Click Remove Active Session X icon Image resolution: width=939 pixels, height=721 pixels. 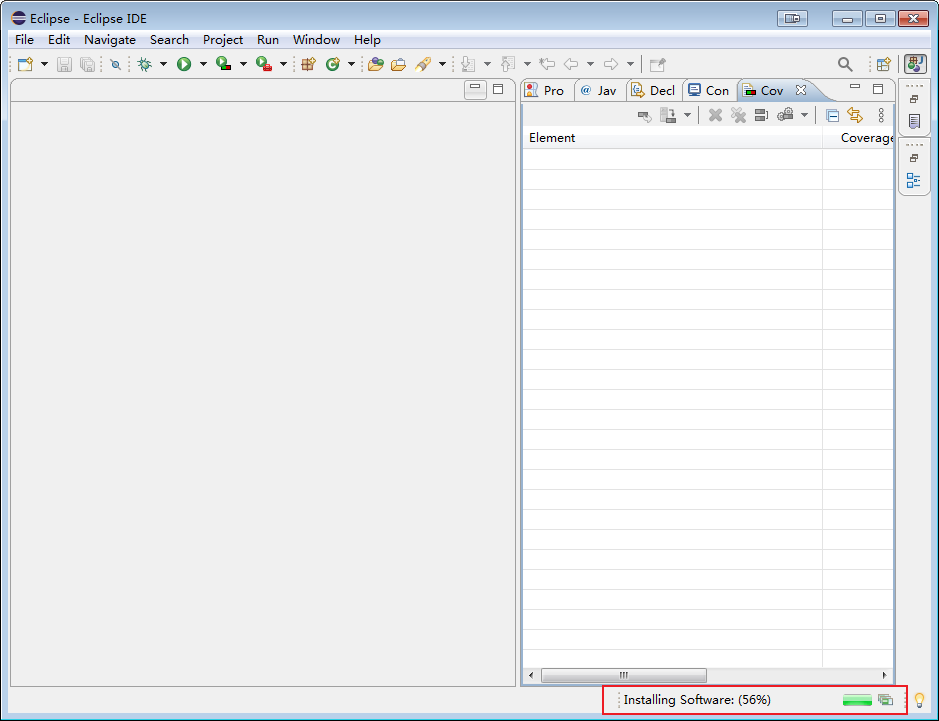click(715, 115)
